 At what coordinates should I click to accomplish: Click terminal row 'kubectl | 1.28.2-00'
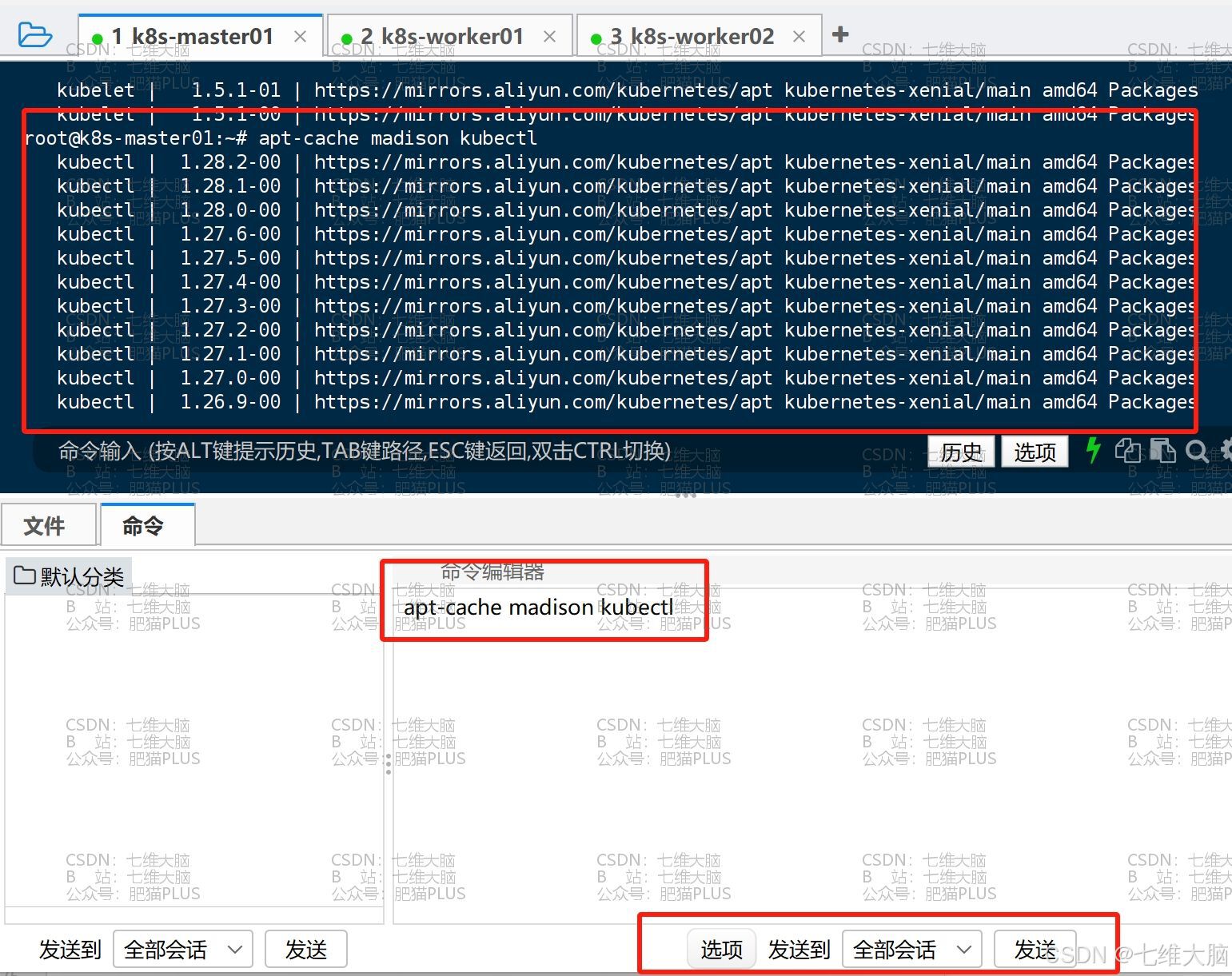(627, 162)
